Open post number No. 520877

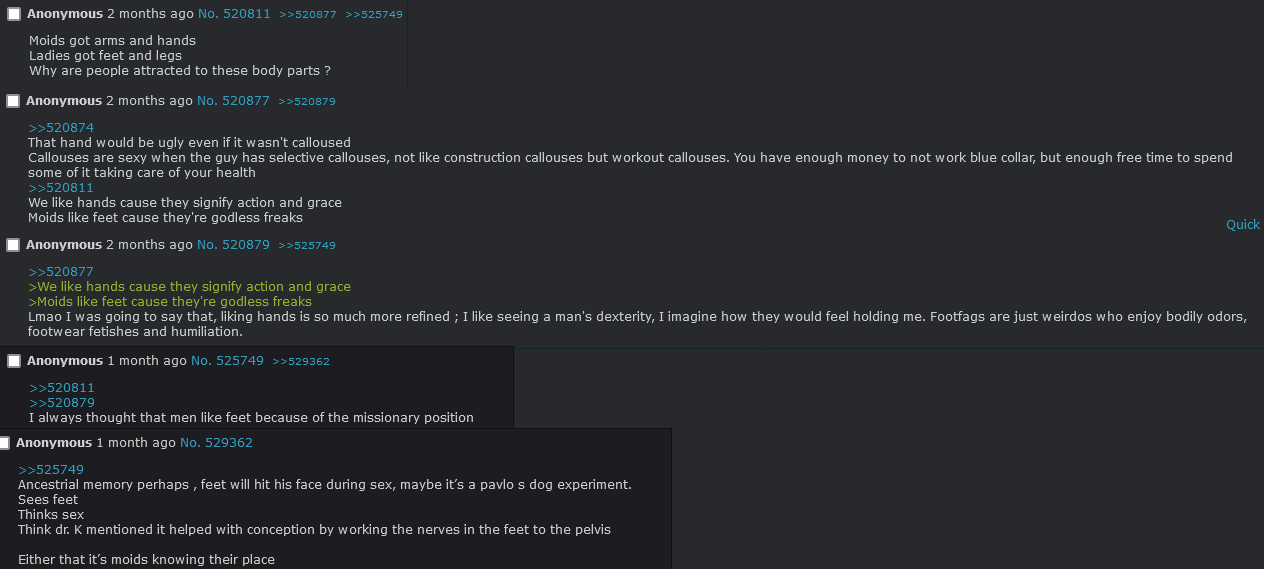233,101
